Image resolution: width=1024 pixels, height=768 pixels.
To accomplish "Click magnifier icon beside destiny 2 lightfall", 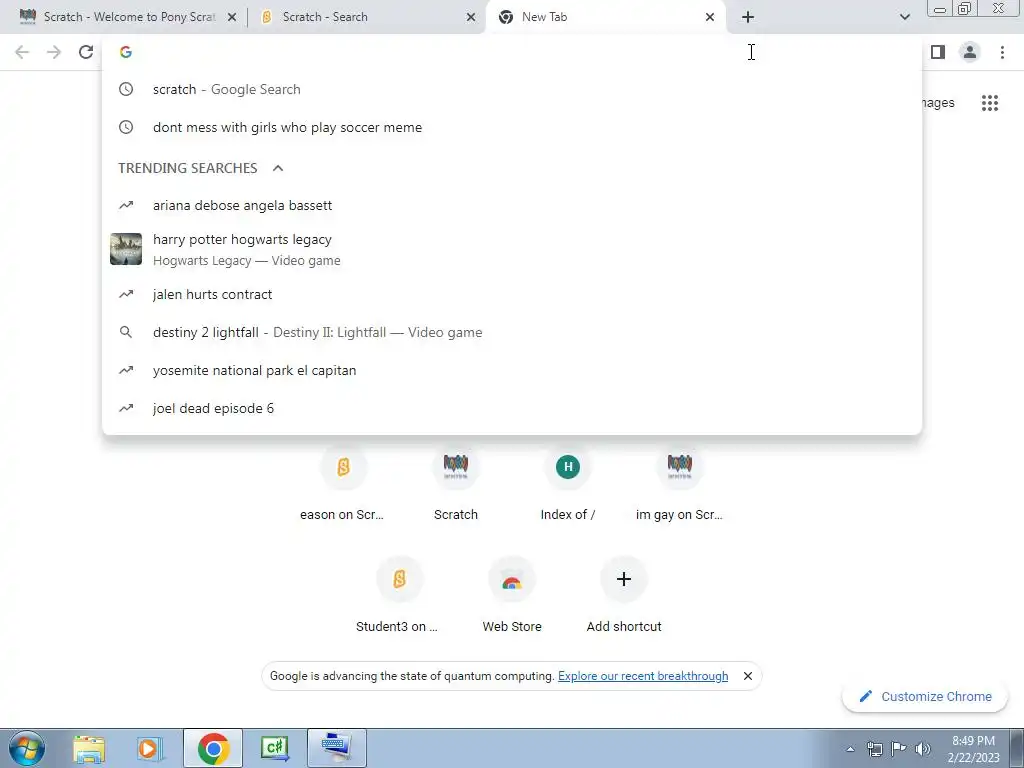I will pyautogui.click(x=126, y=332).
